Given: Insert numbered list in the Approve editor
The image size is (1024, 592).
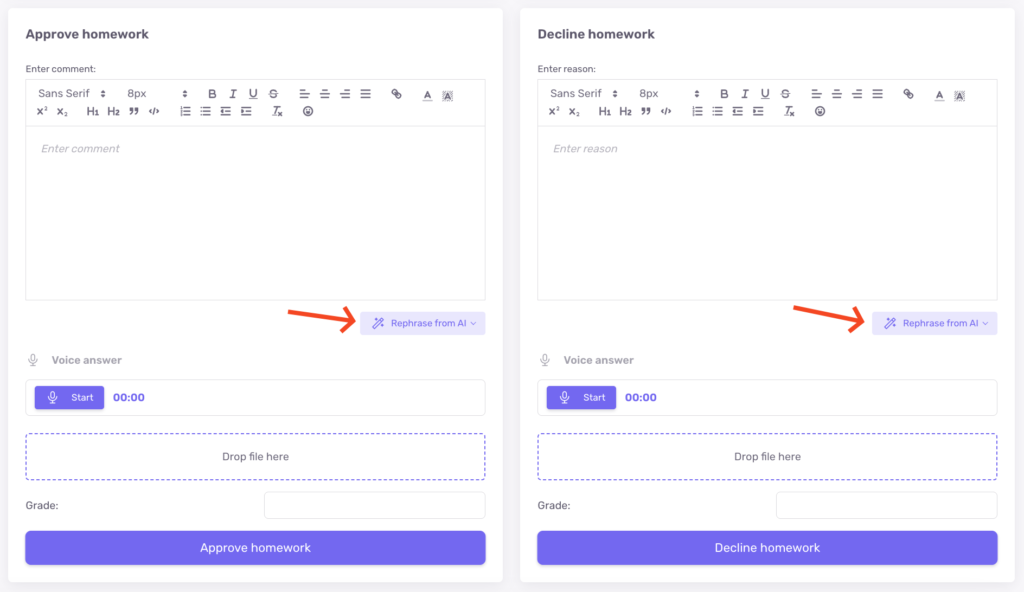Looking at the screenshot, I should (185, 111).
